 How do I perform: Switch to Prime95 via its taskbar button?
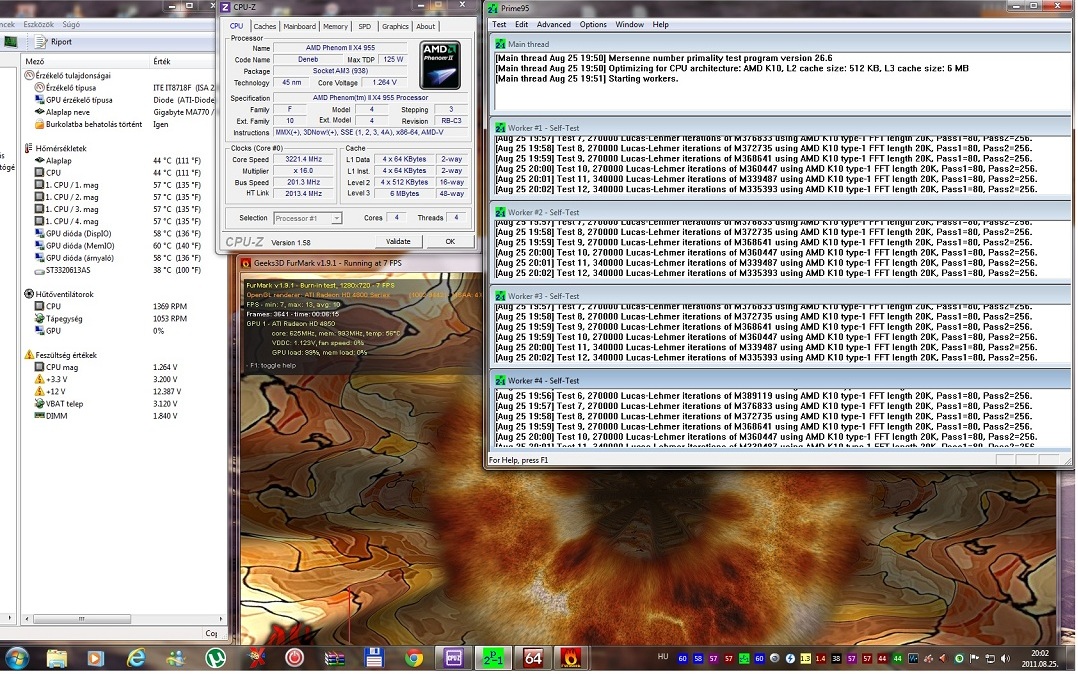(x=494, y=658)
